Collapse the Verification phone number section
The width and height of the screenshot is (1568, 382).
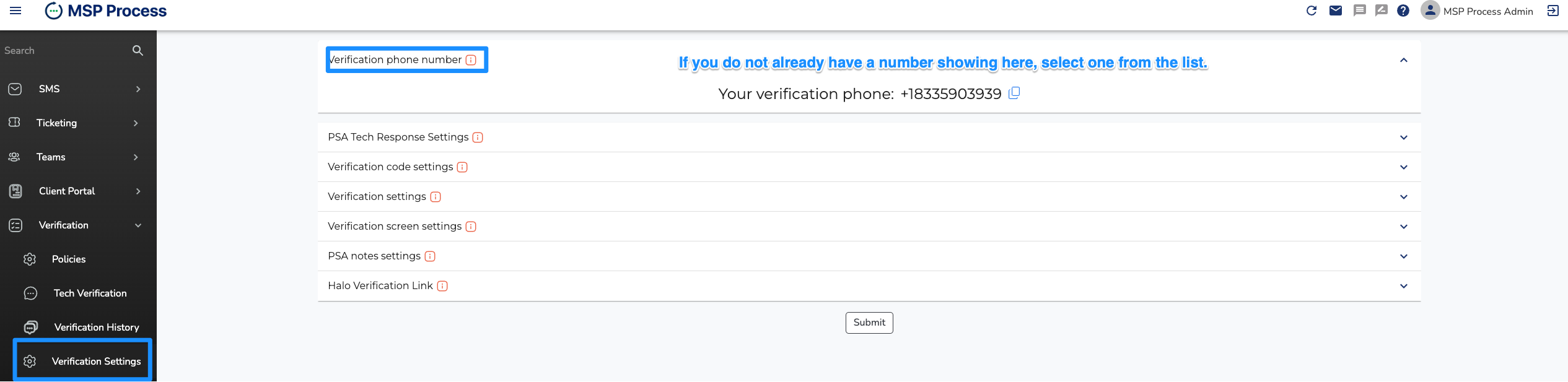(1403, 60)
